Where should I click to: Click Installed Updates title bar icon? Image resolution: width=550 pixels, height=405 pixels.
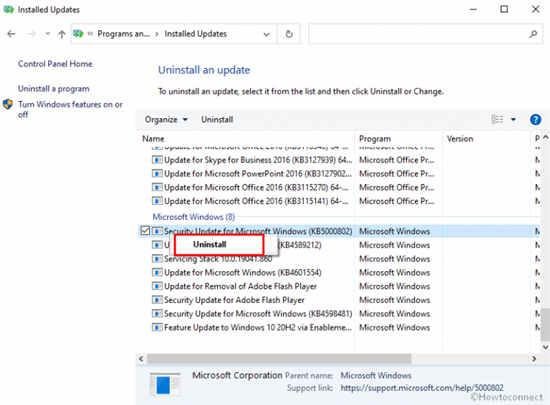8,9
